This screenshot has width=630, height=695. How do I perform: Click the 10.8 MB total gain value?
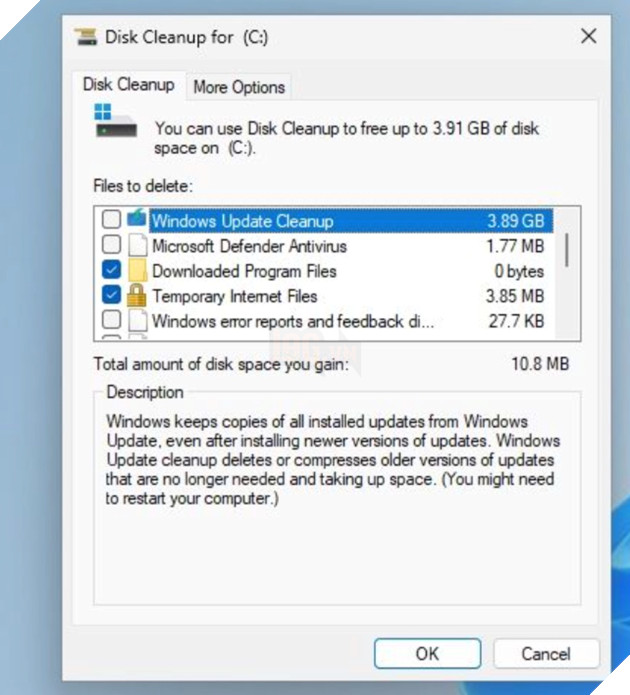540,364
